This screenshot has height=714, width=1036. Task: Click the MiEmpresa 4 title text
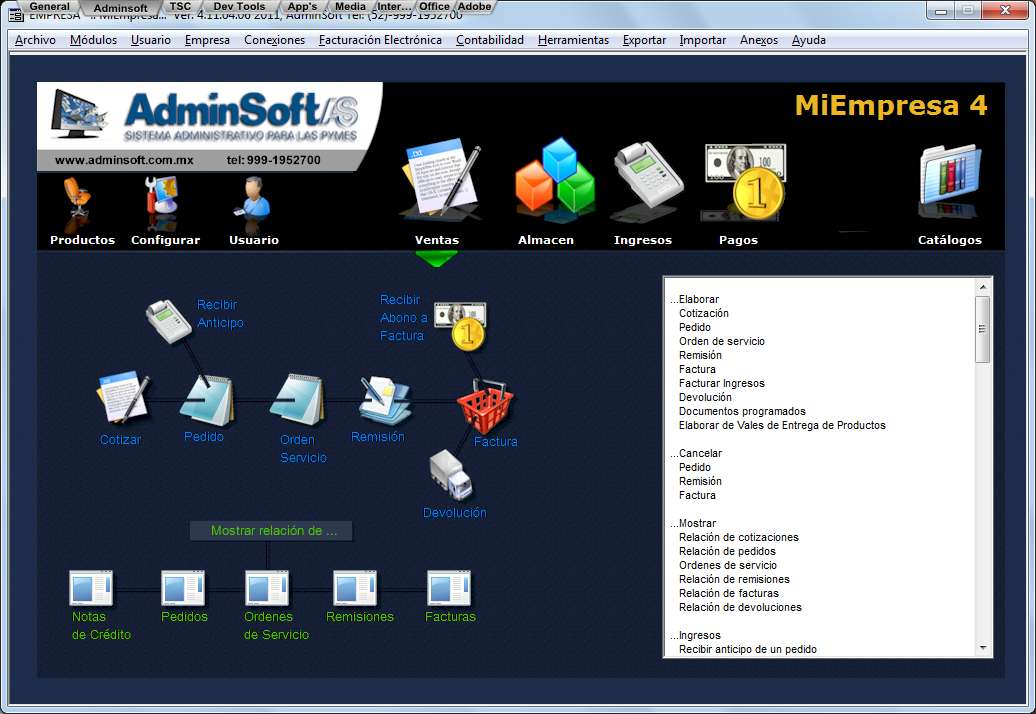click(x=891, y=106)
